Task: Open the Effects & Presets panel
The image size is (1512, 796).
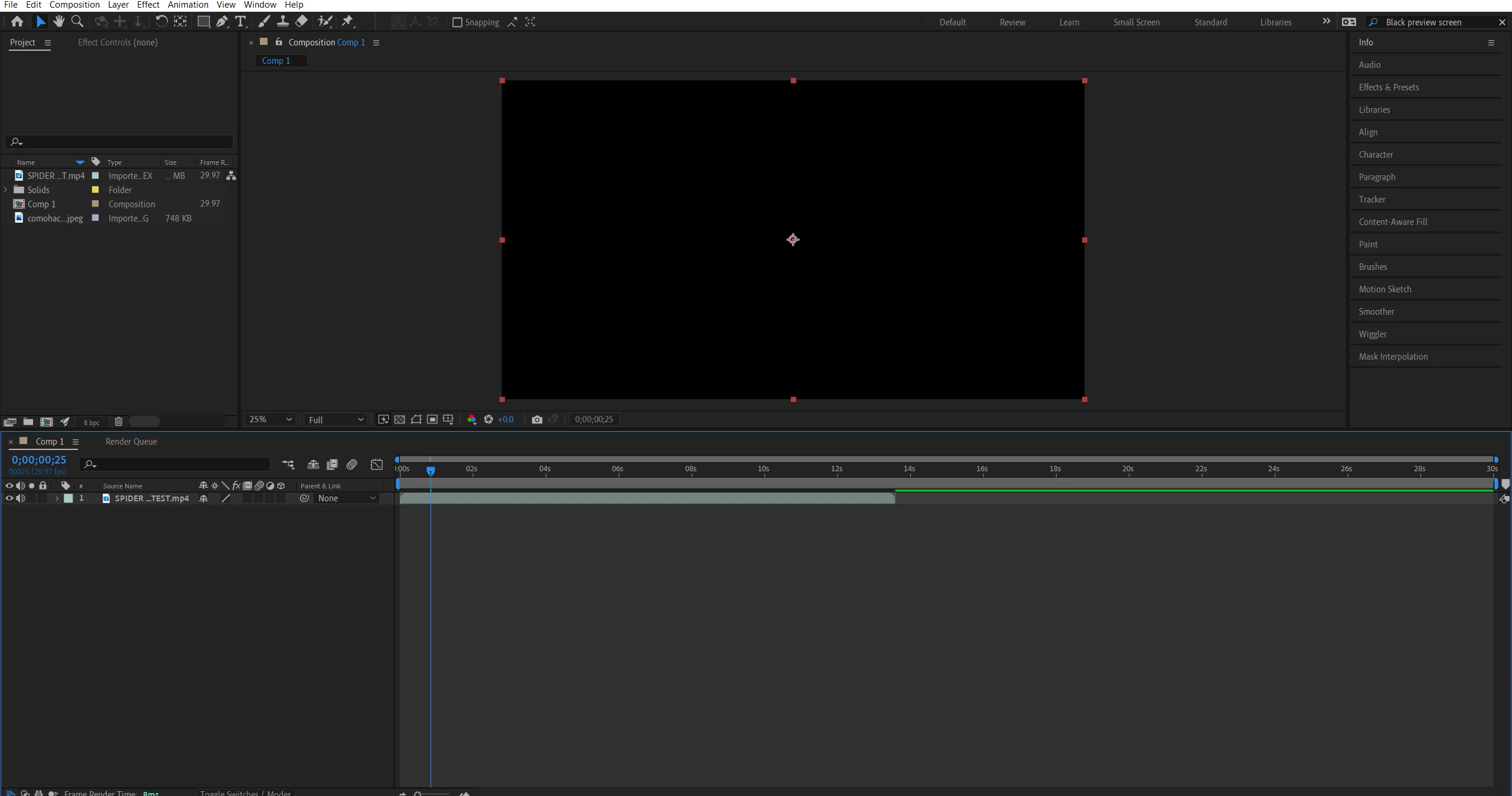Action: [x=1389, y=87]
